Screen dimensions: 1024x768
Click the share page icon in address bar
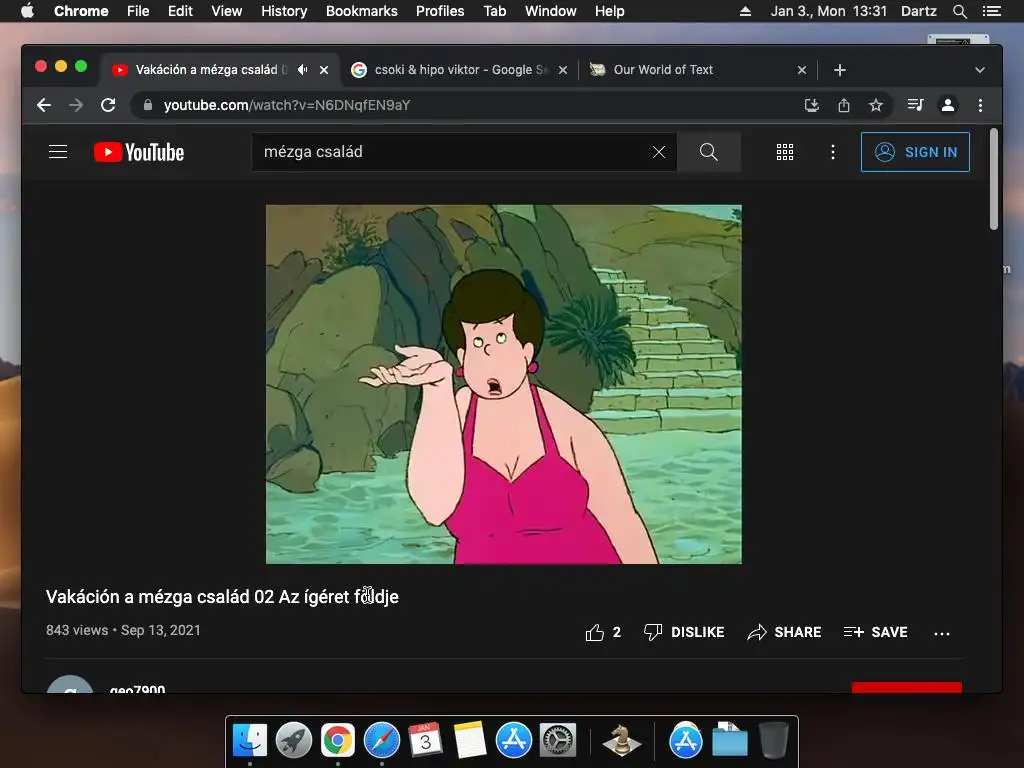844,105
